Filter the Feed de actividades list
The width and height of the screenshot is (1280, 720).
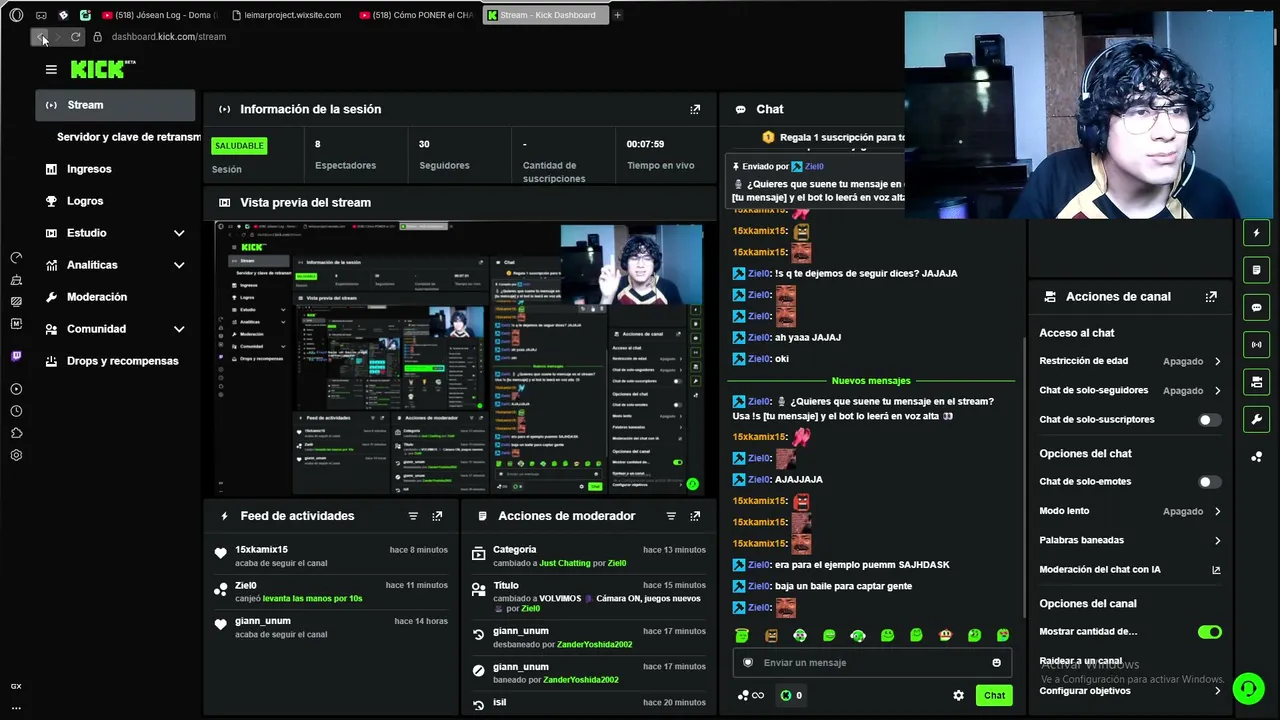413,516
